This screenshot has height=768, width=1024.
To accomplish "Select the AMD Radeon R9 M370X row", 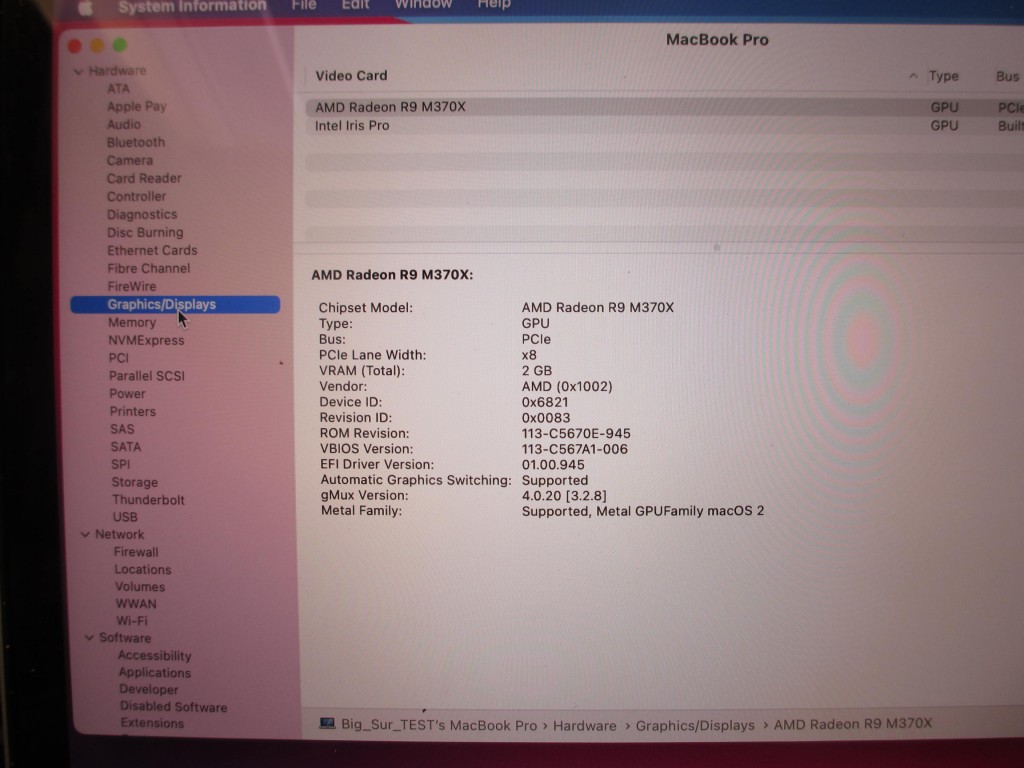I will [665, 107].
